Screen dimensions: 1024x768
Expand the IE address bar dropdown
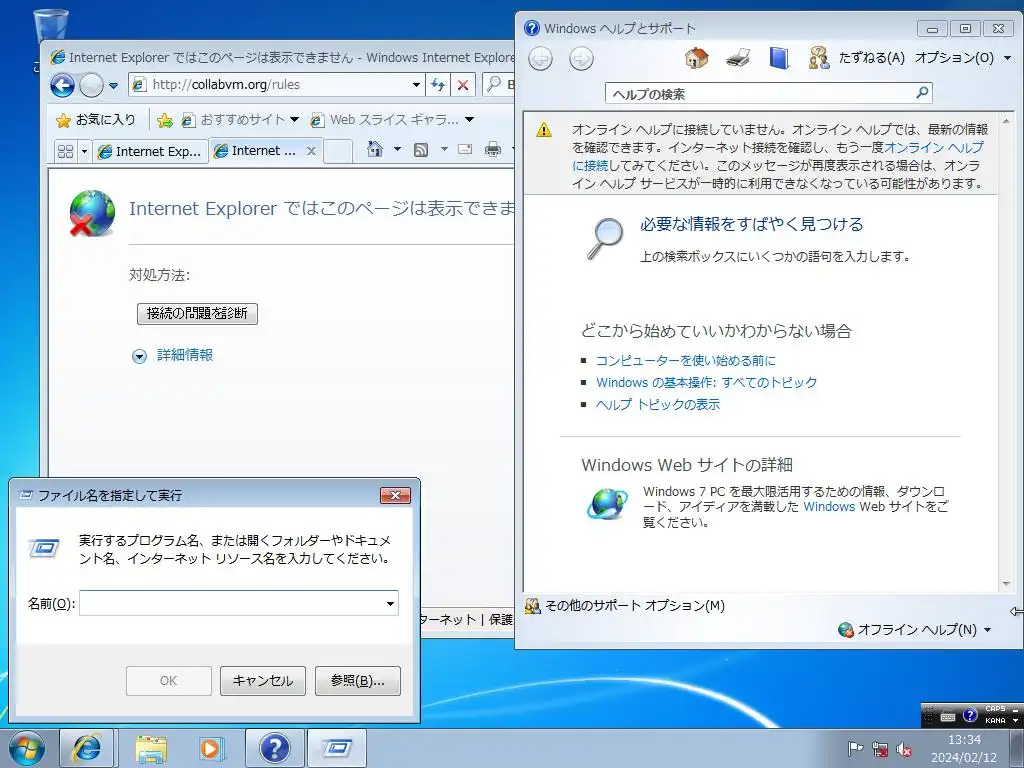tap(416, 85)
